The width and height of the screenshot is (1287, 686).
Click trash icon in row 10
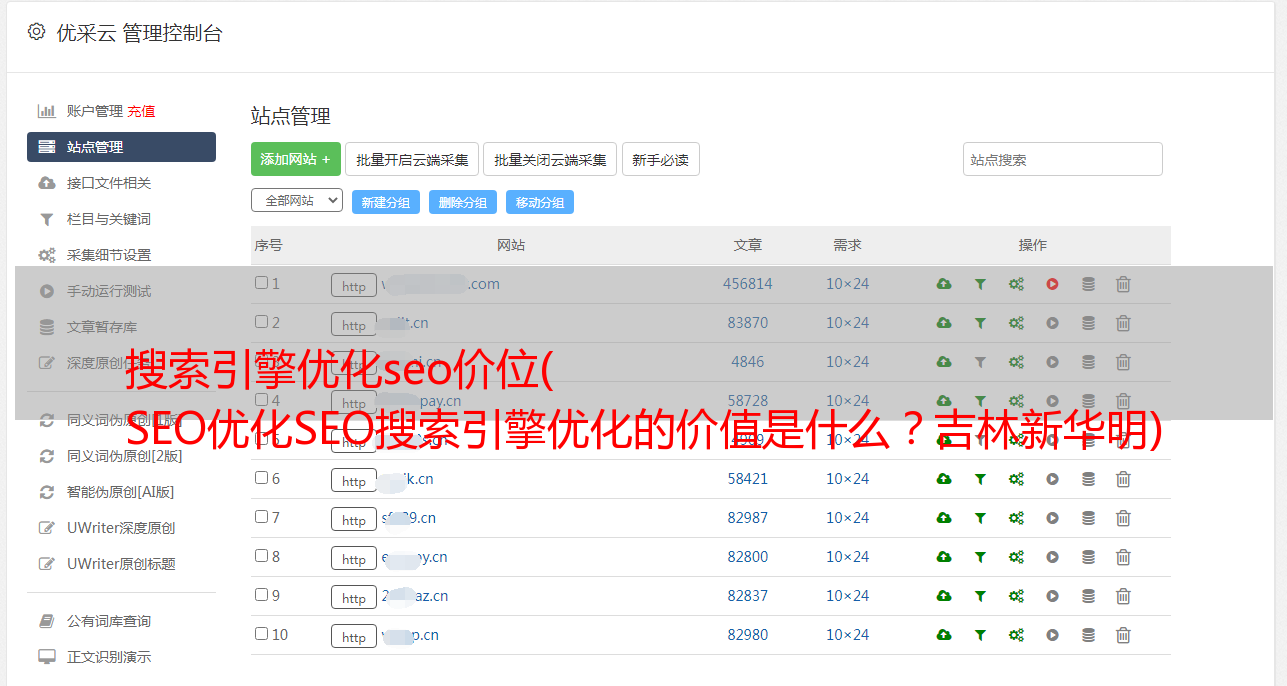pyautogui.click(x=1123, y=635)
